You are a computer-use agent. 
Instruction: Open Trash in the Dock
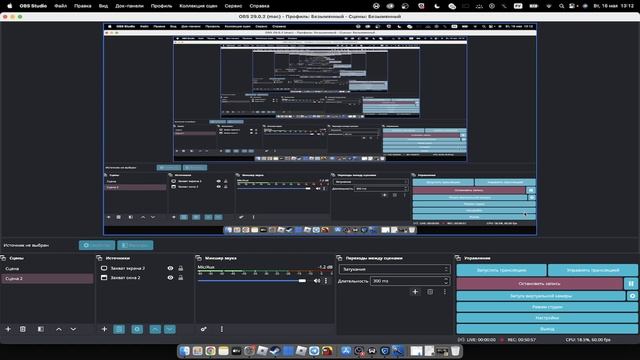(455, 351)
